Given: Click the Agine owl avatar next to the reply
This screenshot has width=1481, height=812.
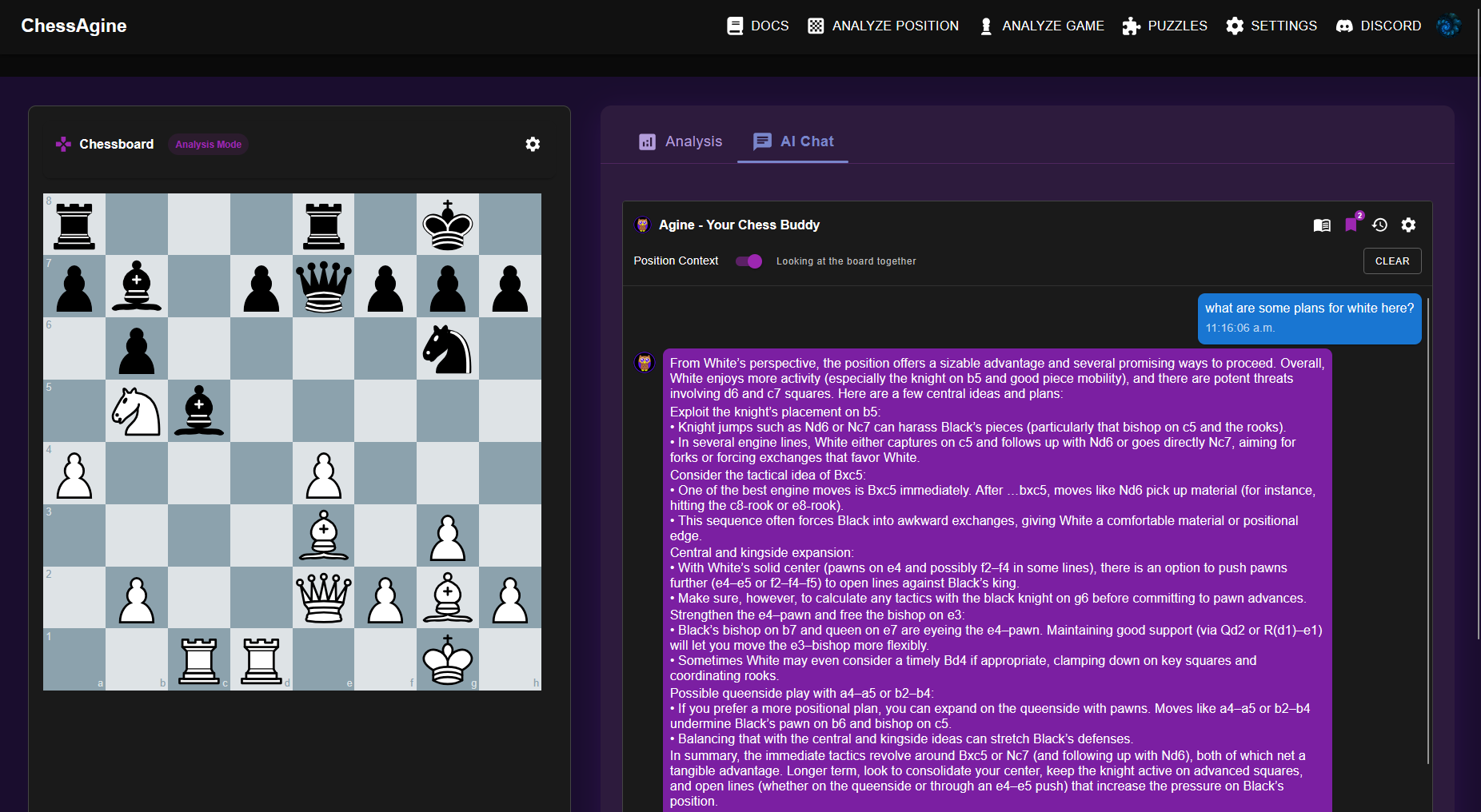Looking at the screenshot, I should (x=644, y=361).
